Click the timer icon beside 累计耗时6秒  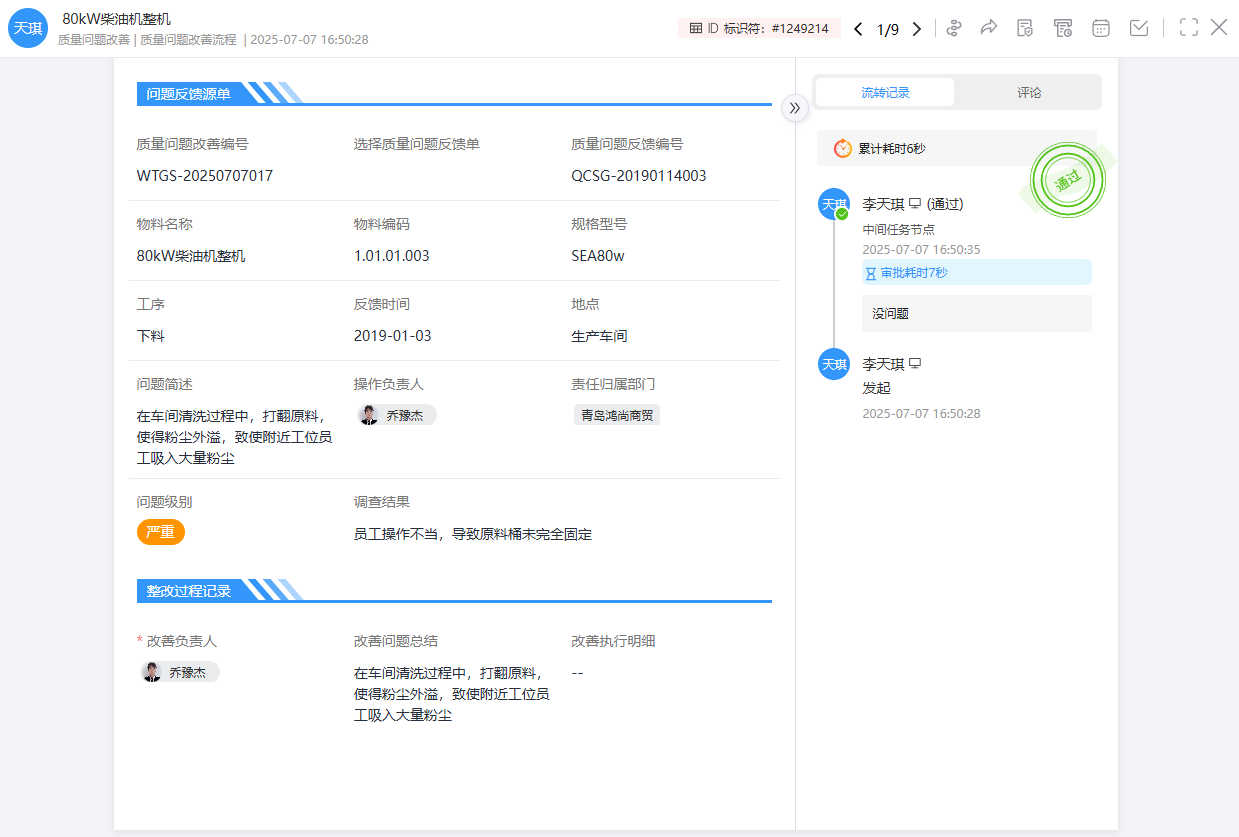(842, 147)
